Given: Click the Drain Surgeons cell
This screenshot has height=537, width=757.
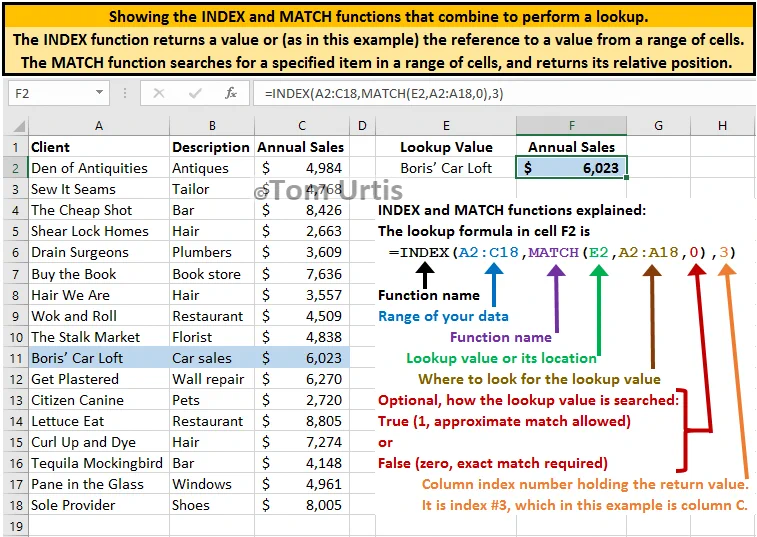Looking at the screenshot, I should click(99, 252).
